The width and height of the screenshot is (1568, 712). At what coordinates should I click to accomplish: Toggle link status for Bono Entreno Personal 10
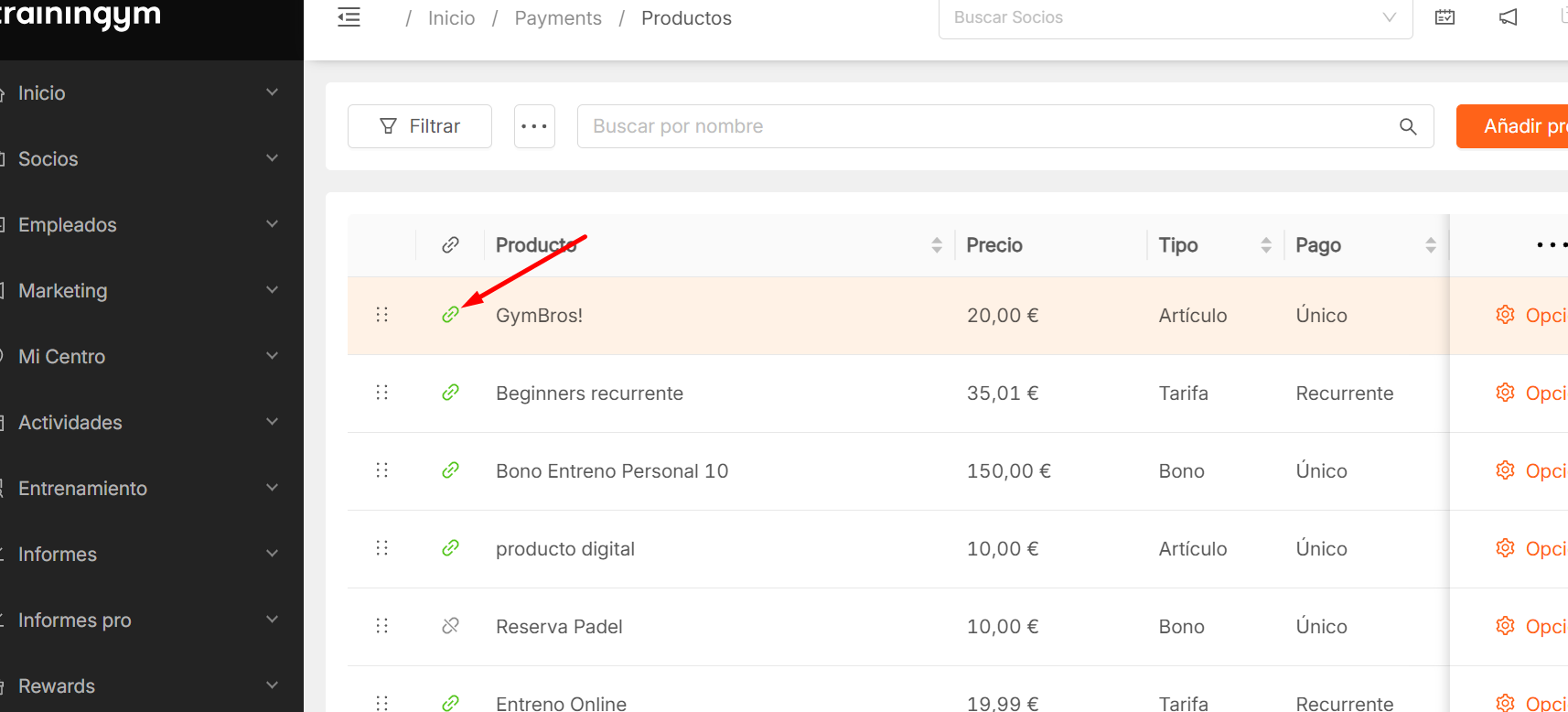450,470
